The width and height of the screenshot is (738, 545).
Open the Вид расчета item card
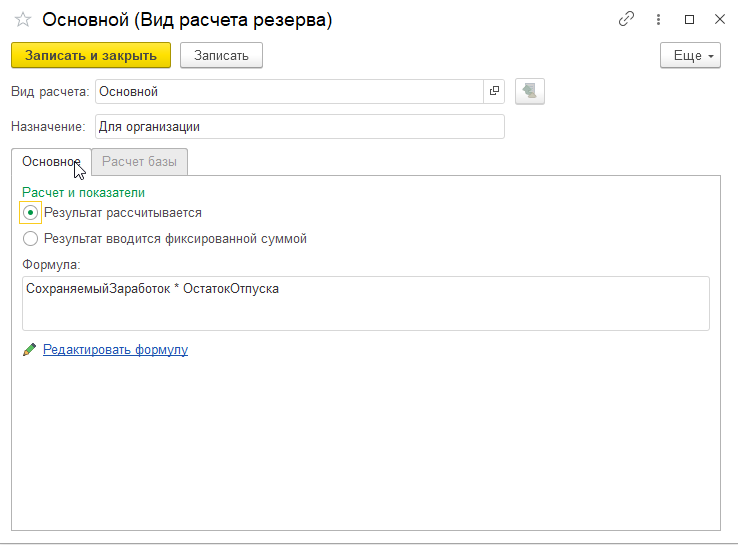494,91
